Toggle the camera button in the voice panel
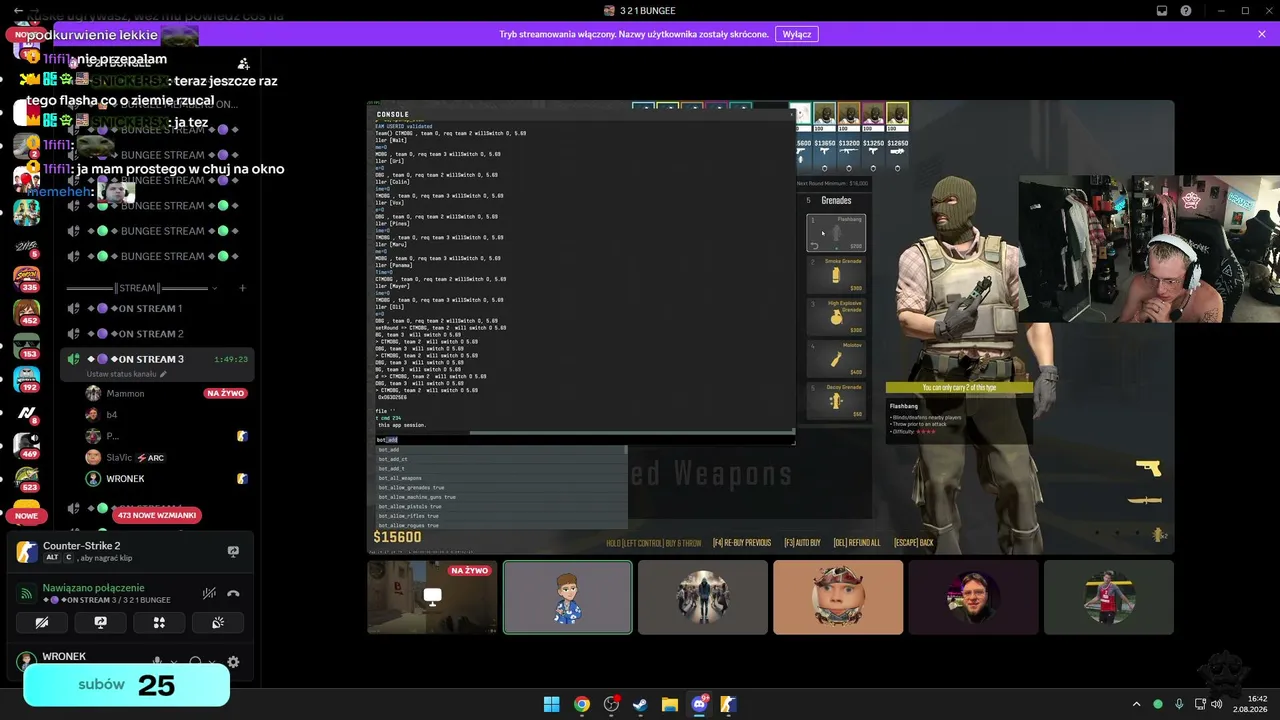The height and width of the screenshot is (720, 1280). [x=42, y=622]
